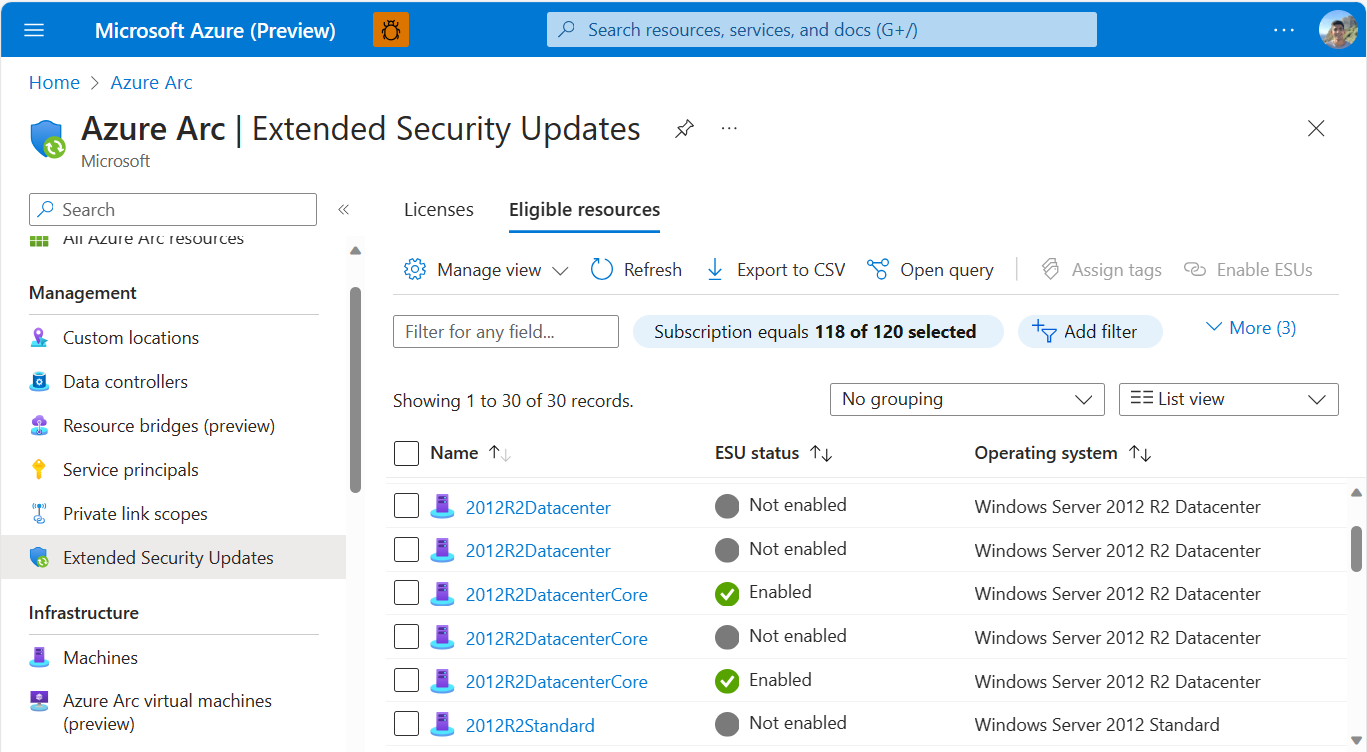Focus the global search resources field
The width and height of the screenshot is (1367, 752).
pos(822,30)
